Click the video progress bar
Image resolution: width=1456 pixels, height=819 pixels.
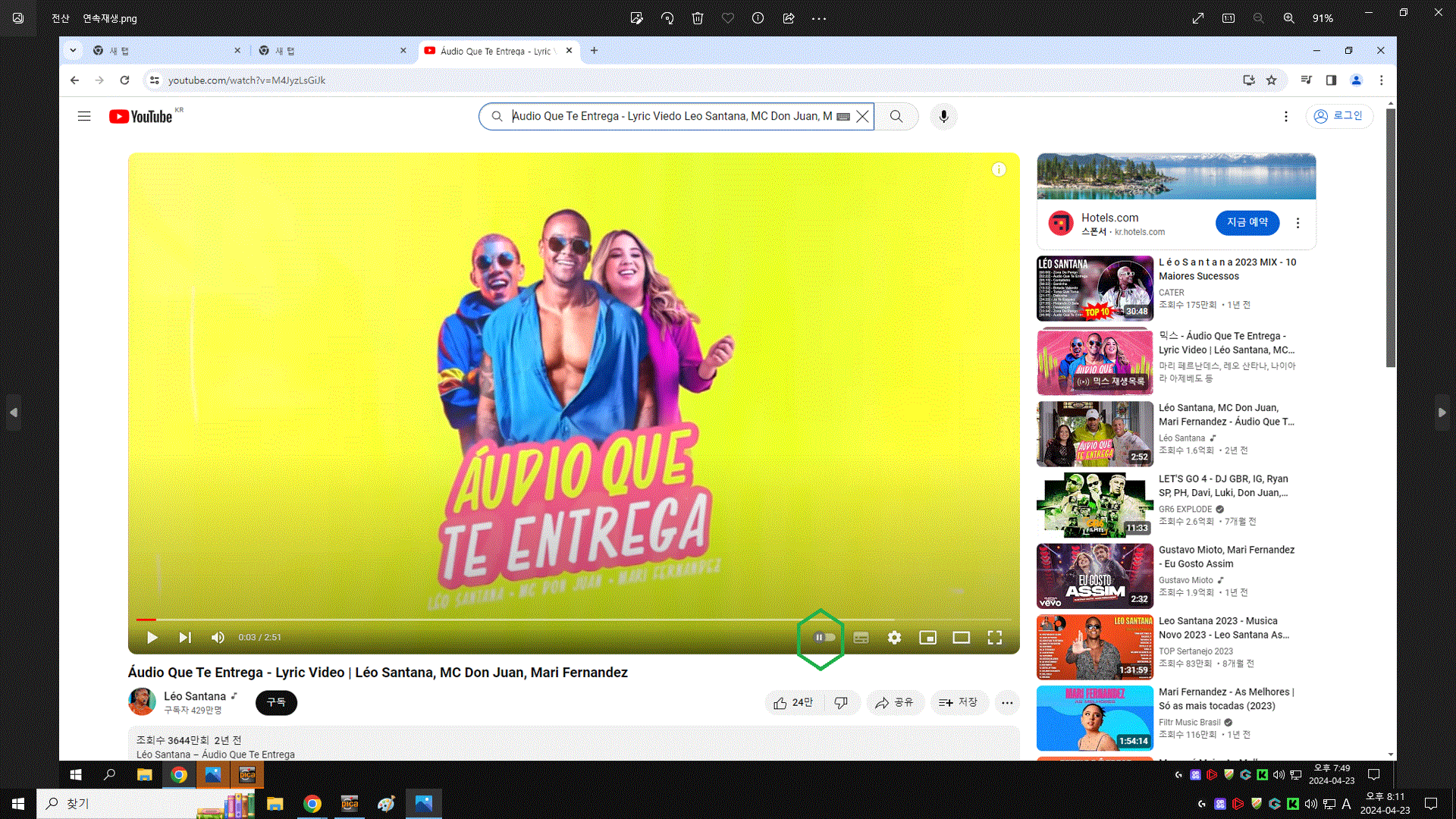pyautogui.click(x=573, y=620)
